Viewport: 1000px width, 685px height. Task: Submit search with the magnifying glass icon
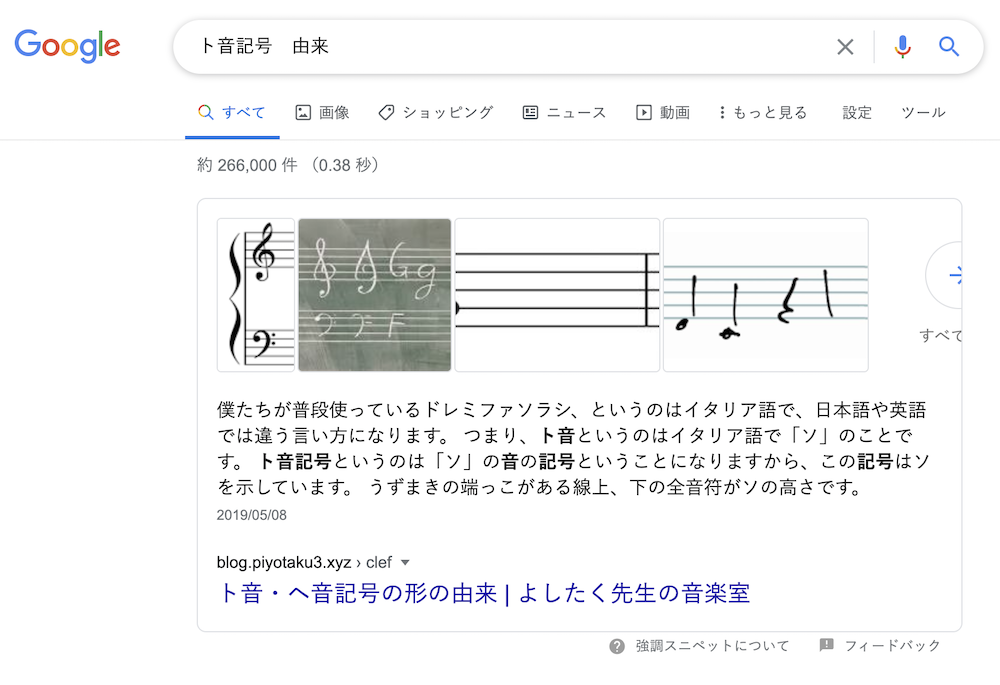(948, 47)
